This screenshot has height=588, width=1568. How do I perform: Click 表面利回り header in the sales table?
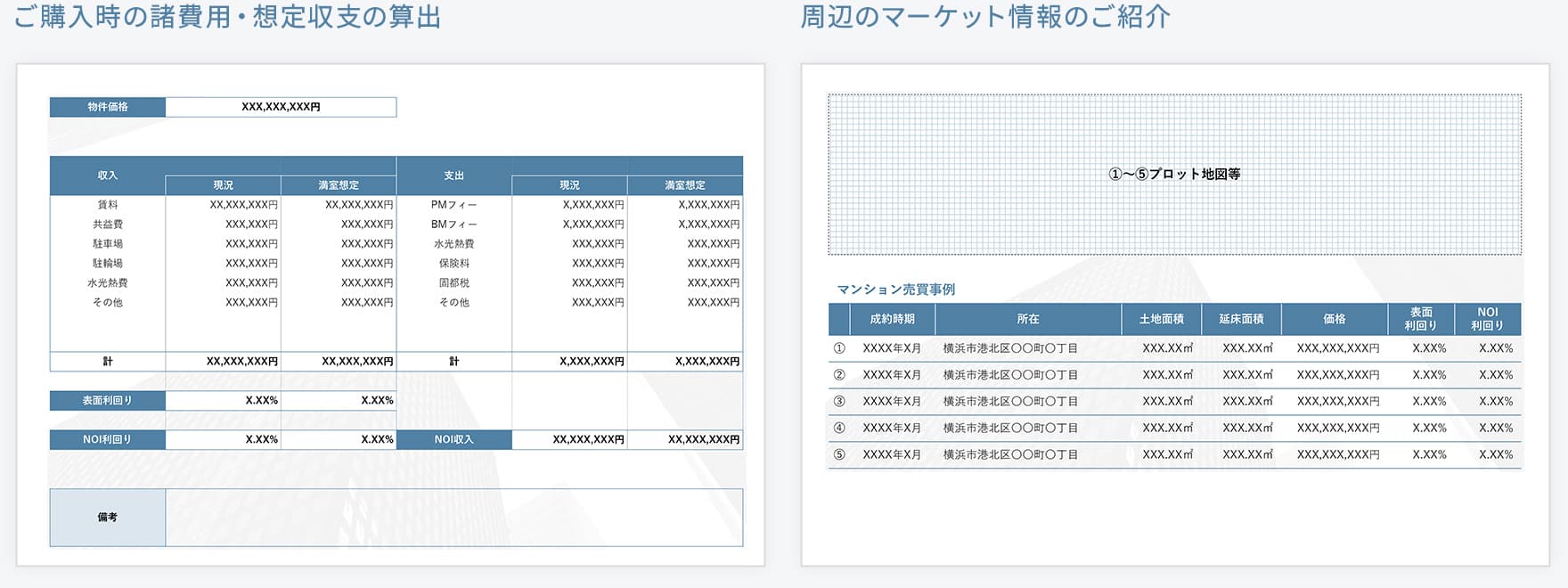coord(1421,319)
